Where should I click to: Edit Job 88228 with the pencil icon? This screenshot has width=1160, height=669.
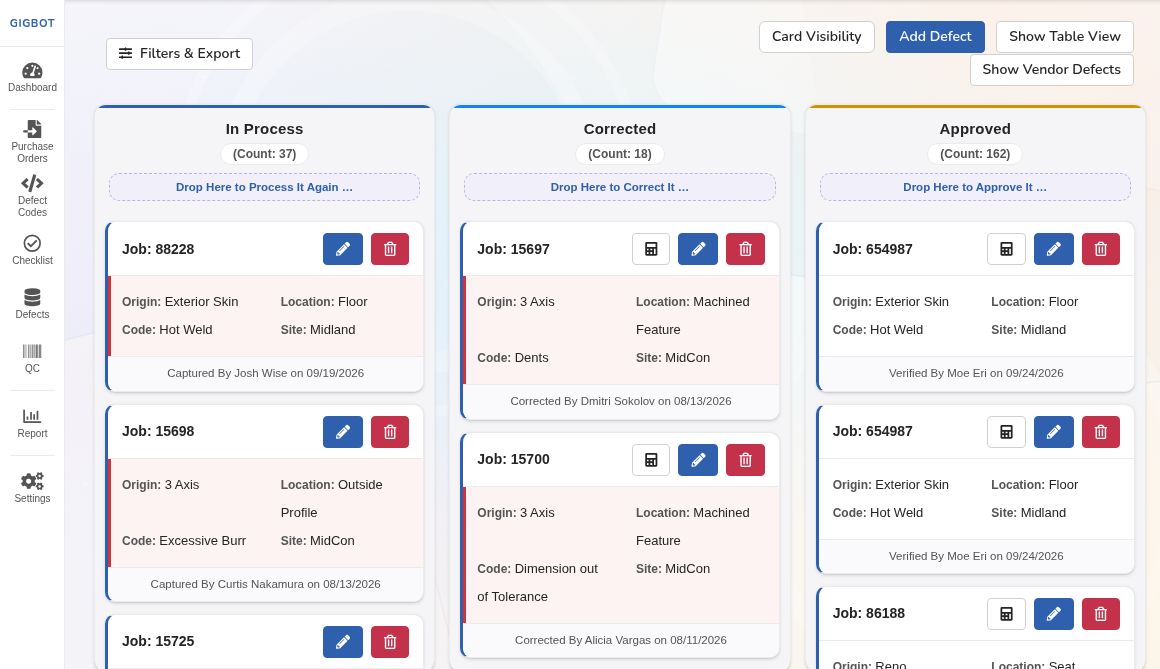343,249
